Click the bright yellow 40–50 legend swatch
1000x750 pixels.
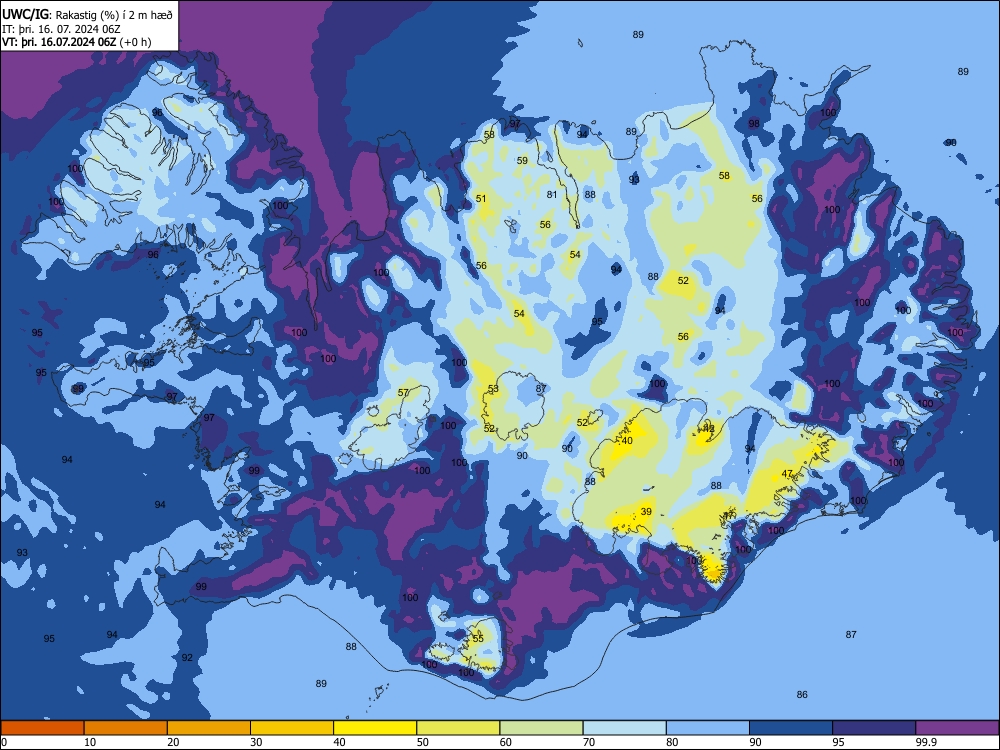click(x=375, y=728)
